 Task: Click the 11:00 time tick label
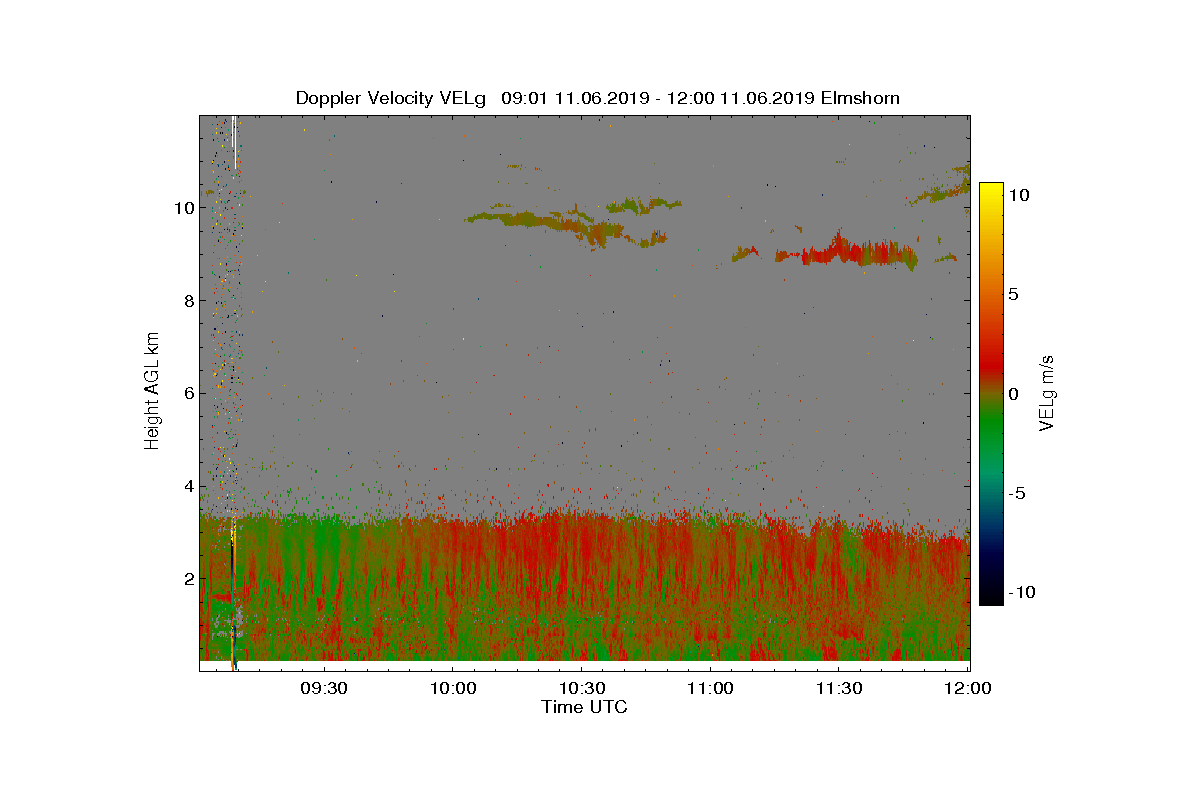[x=710, y=688]
